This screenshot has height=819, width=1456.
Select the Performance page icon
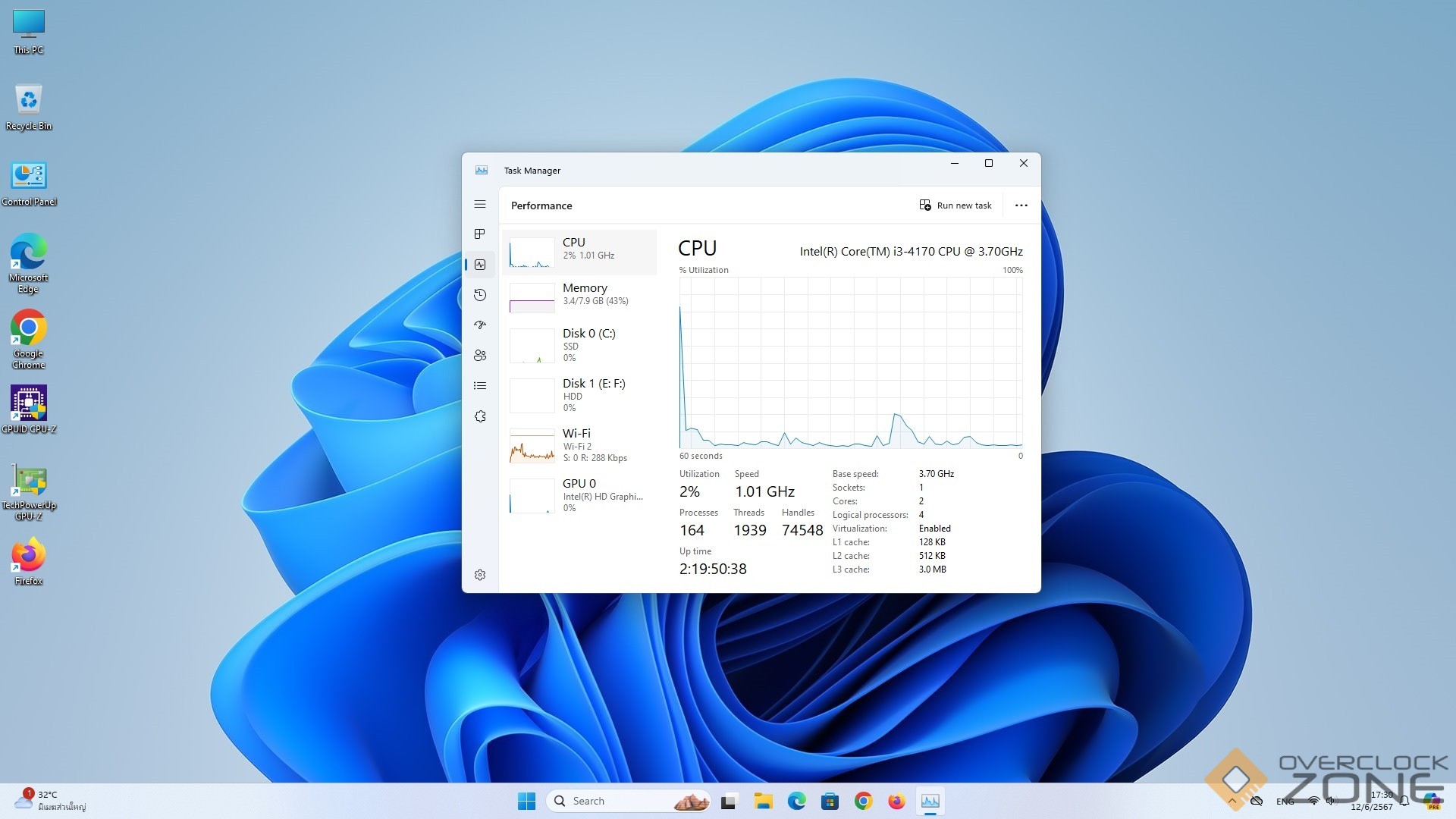click(x=479, y=264)
